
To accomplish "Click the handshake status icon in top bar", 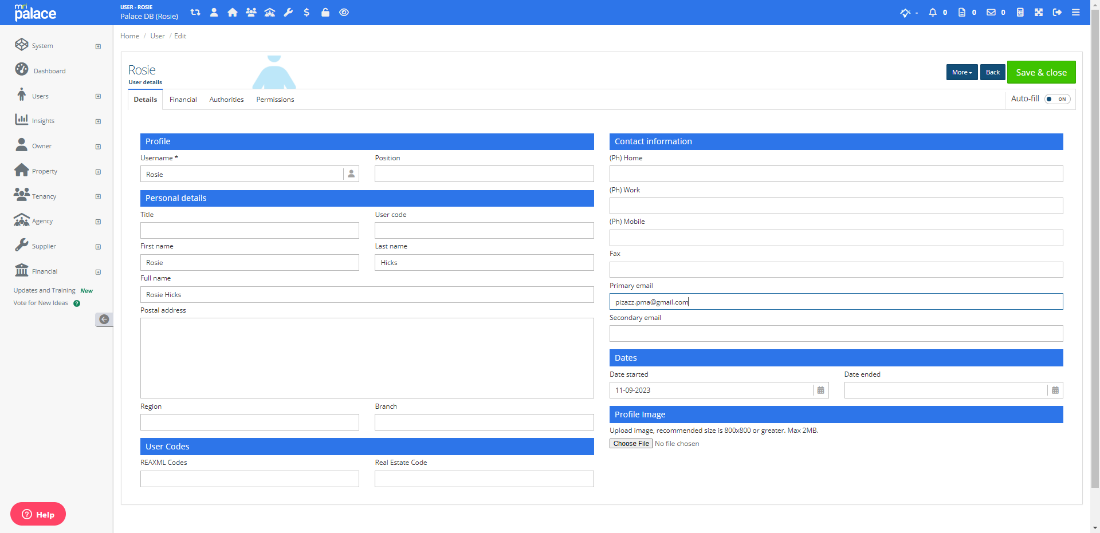I will tap(906, 13).
